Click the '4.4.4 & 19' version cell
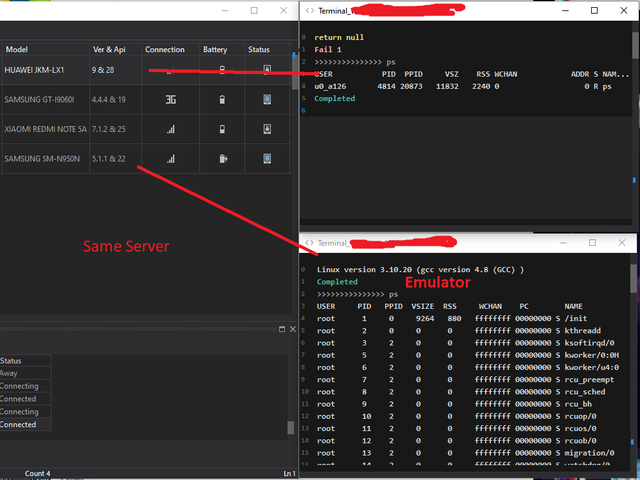The height and width of the screenshot is (480, 640). 109,100
